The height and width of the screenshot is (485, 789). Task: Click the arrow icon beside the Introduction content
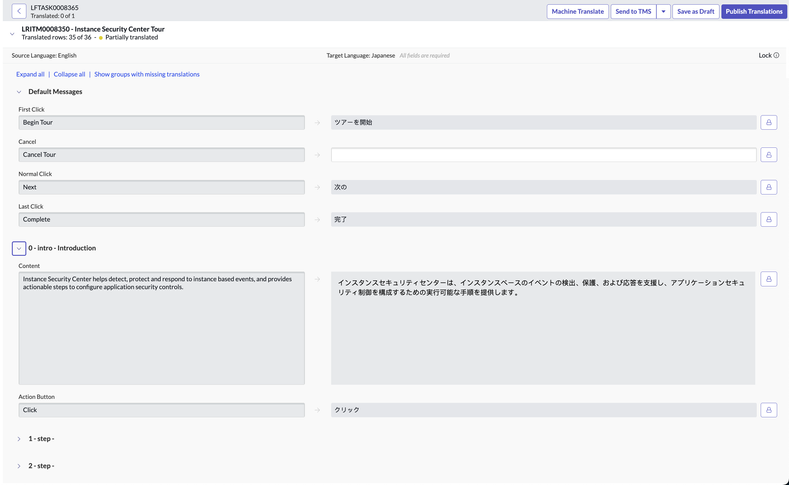pyautogui.click(x=318, y=279)
